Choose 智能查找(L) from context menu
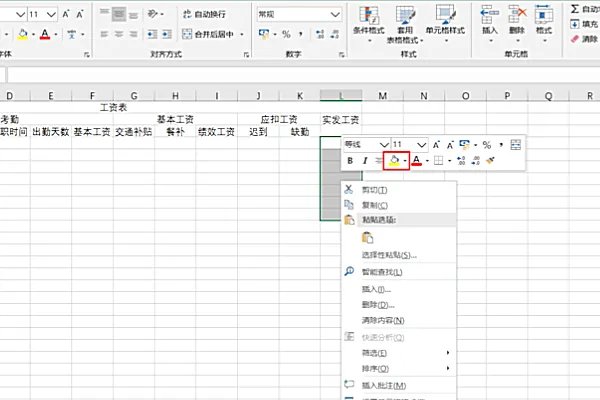Image resolution: width=600 pixels, height=400 pixels. pyautogui.click(x=399, y=272)
